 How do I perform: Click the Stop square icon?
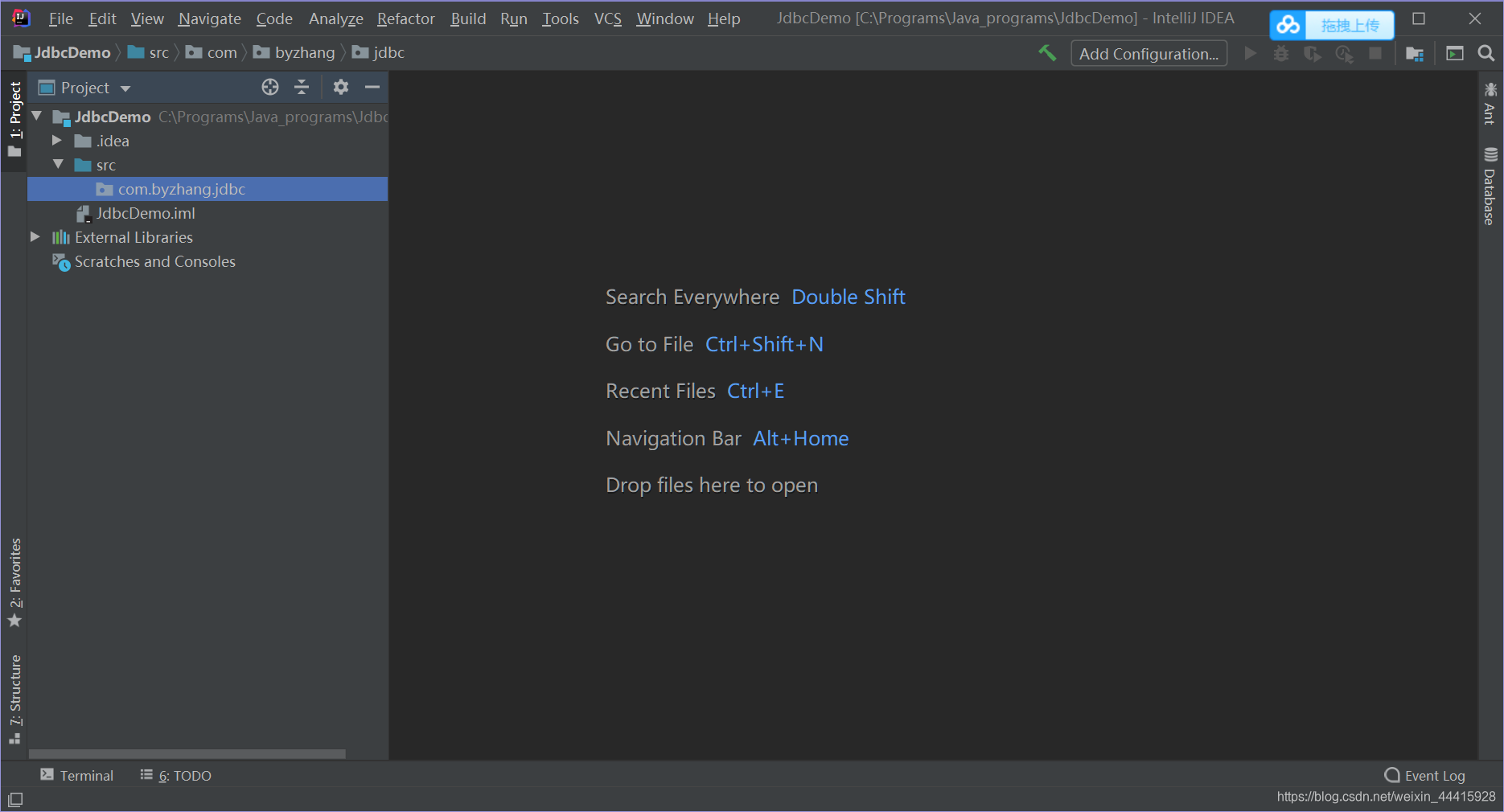click(1375, 53)
